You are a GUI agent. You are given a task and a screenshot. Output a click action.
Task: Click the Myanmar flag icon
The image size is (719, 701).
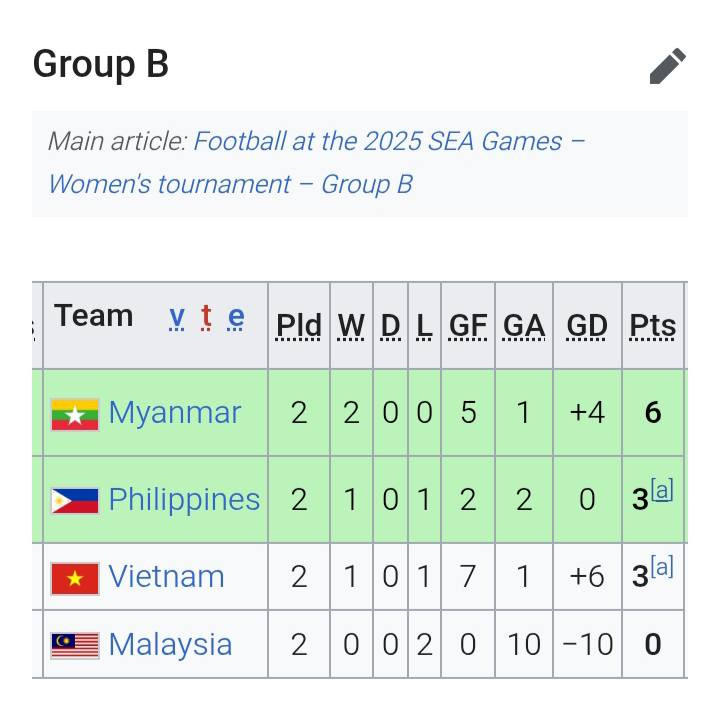pos(75,413)
